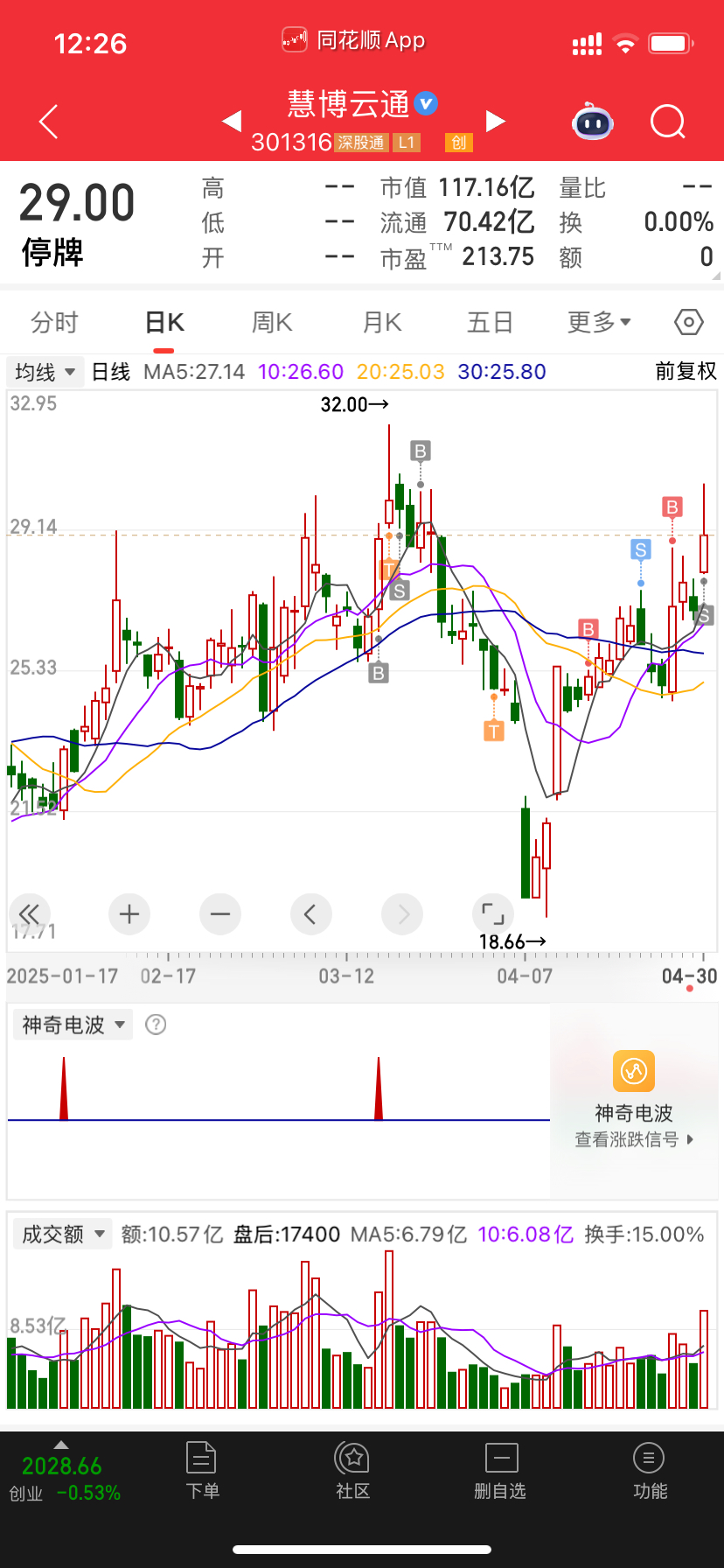The width and height of the screenshot is (724, 1568).
Task: Move chart left with chevron button
Action: pos(310,914)
